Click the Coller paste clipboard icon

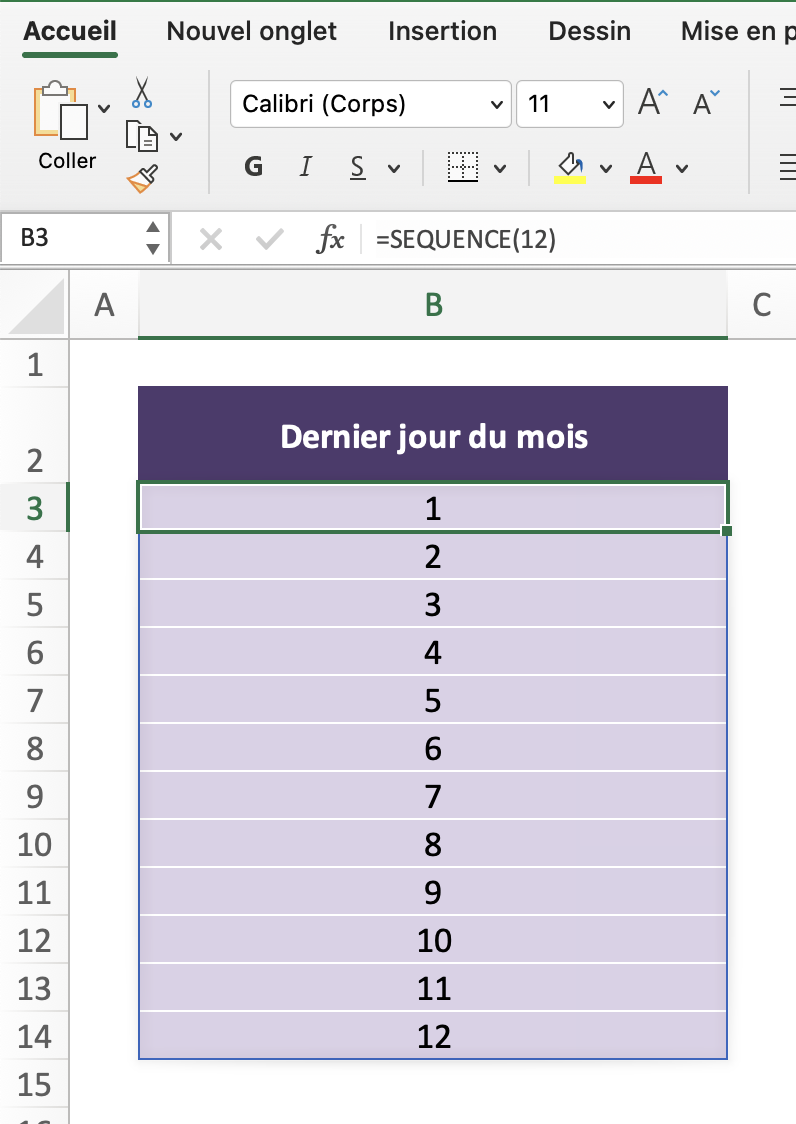(61, 110)
